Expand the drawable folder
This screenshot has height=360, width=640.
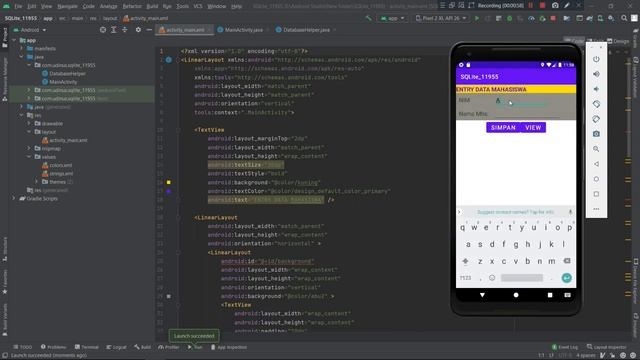click(x=29, y=124)
